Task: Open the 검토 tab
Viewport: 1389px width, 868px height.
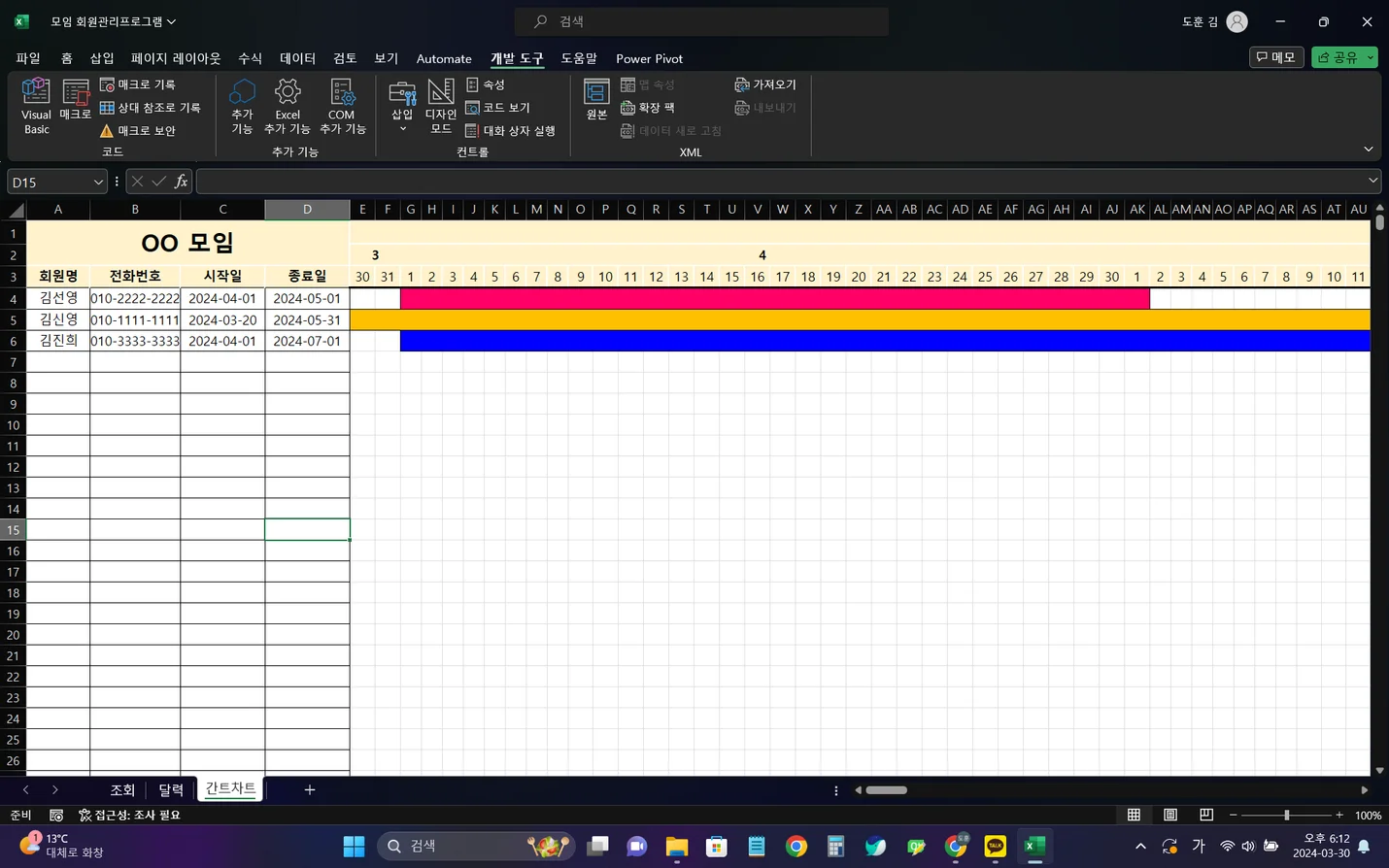Action: (345, 58)
